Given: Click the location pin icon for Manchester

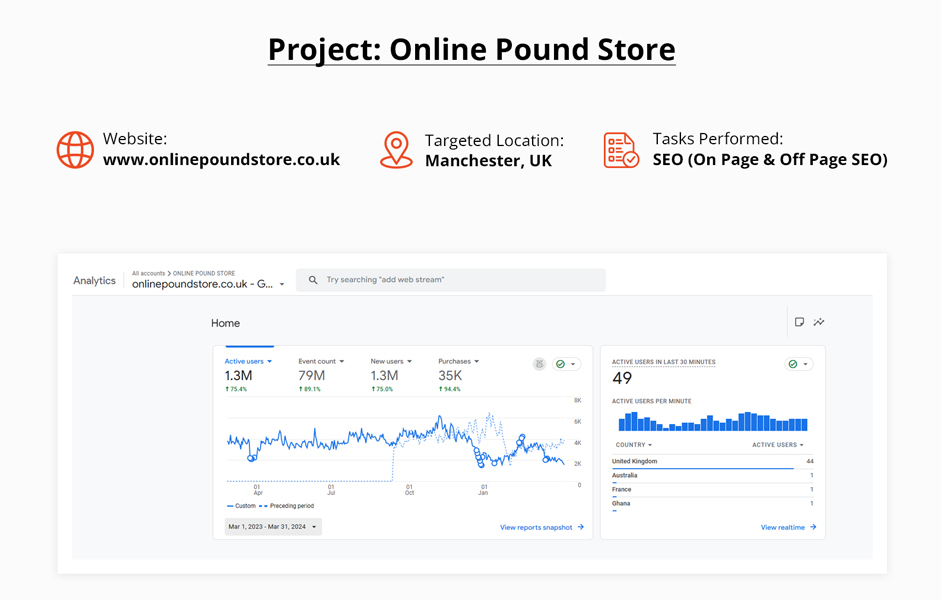Looking at the screenshot, I should pos(396,150).
